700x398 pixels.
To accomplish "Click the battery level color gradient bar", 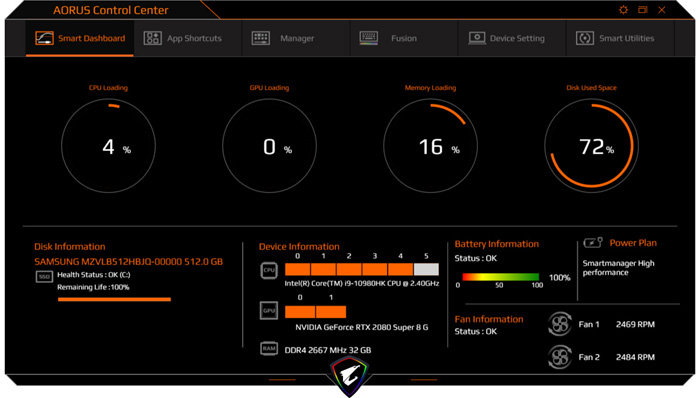I will 500,277.
